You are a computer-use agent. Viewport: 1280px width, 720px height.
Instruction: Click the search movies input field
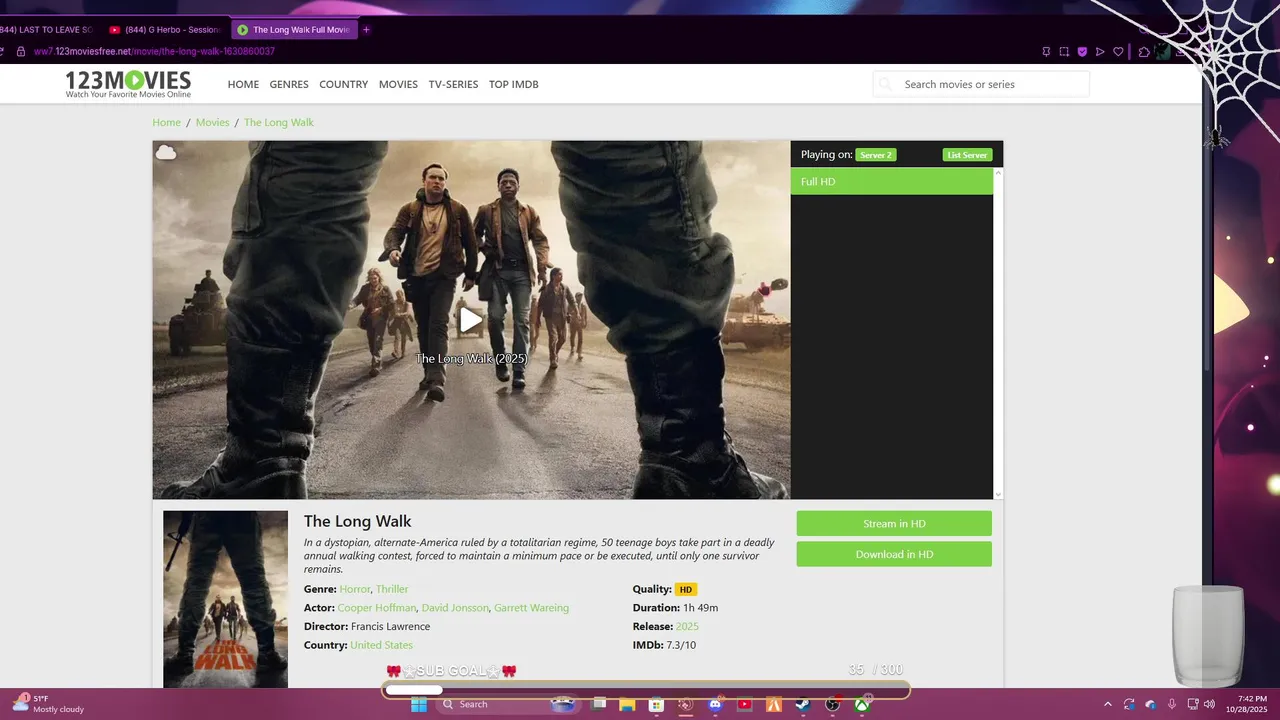981,85
